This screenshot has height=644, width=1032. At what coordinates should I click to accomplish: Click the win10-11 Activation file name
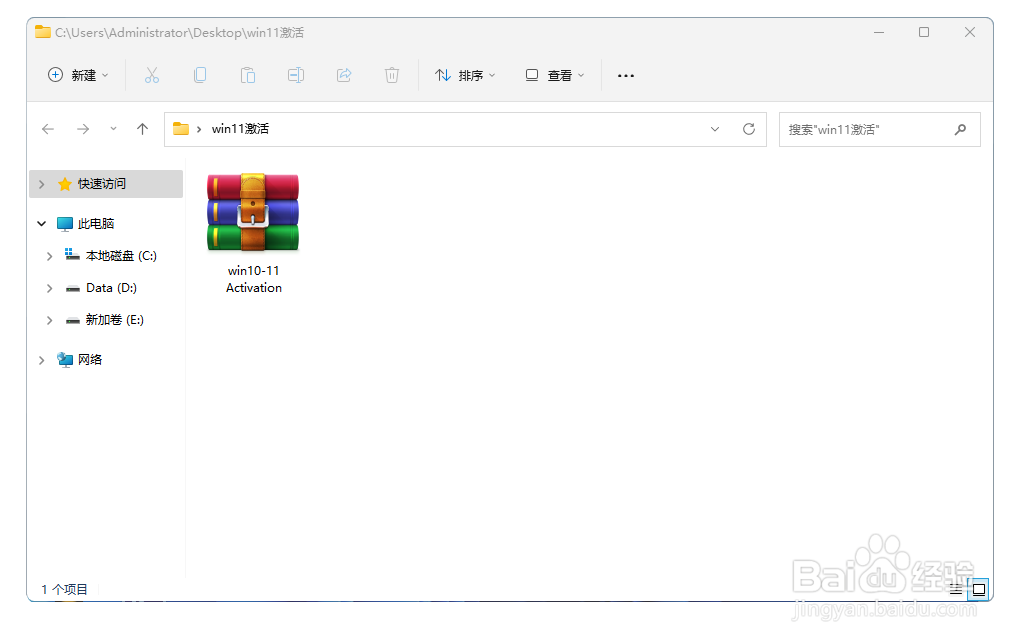(x=253, y=279)
